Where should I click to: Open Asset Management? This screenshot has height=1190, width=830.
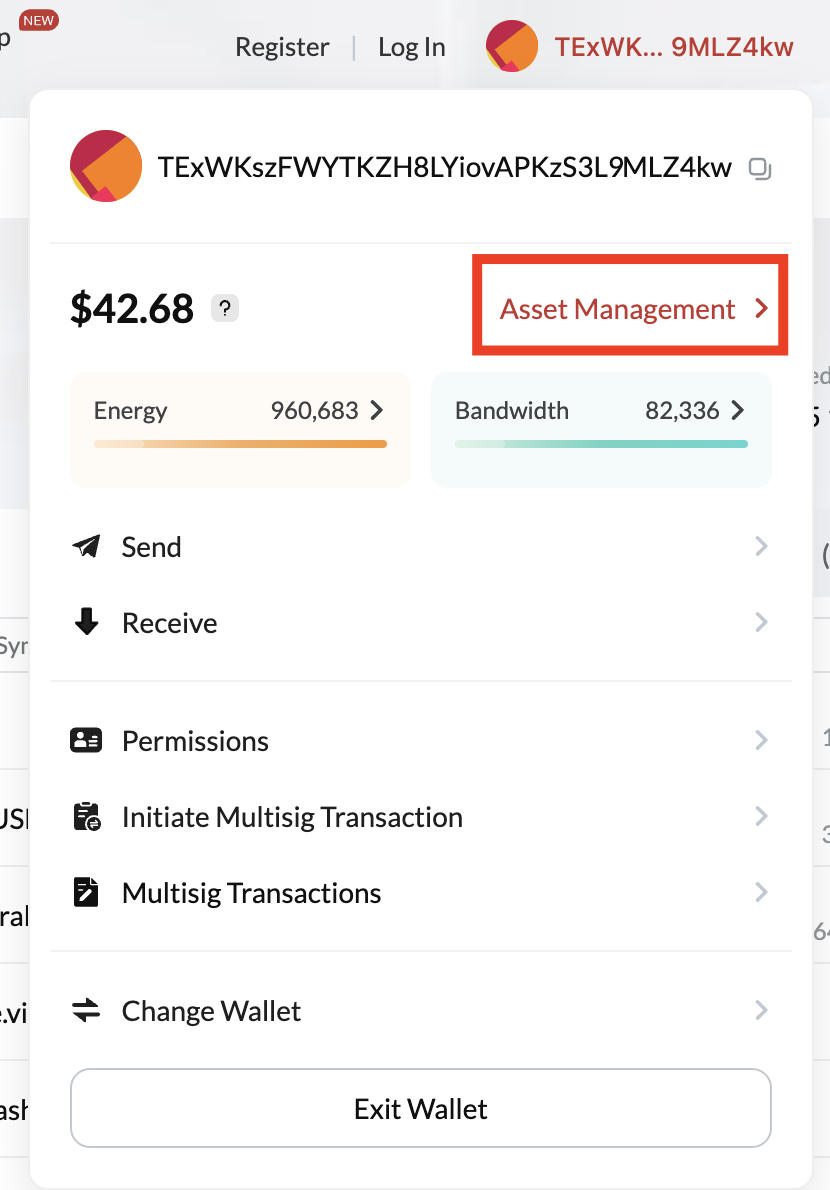(x=630, y=308)
